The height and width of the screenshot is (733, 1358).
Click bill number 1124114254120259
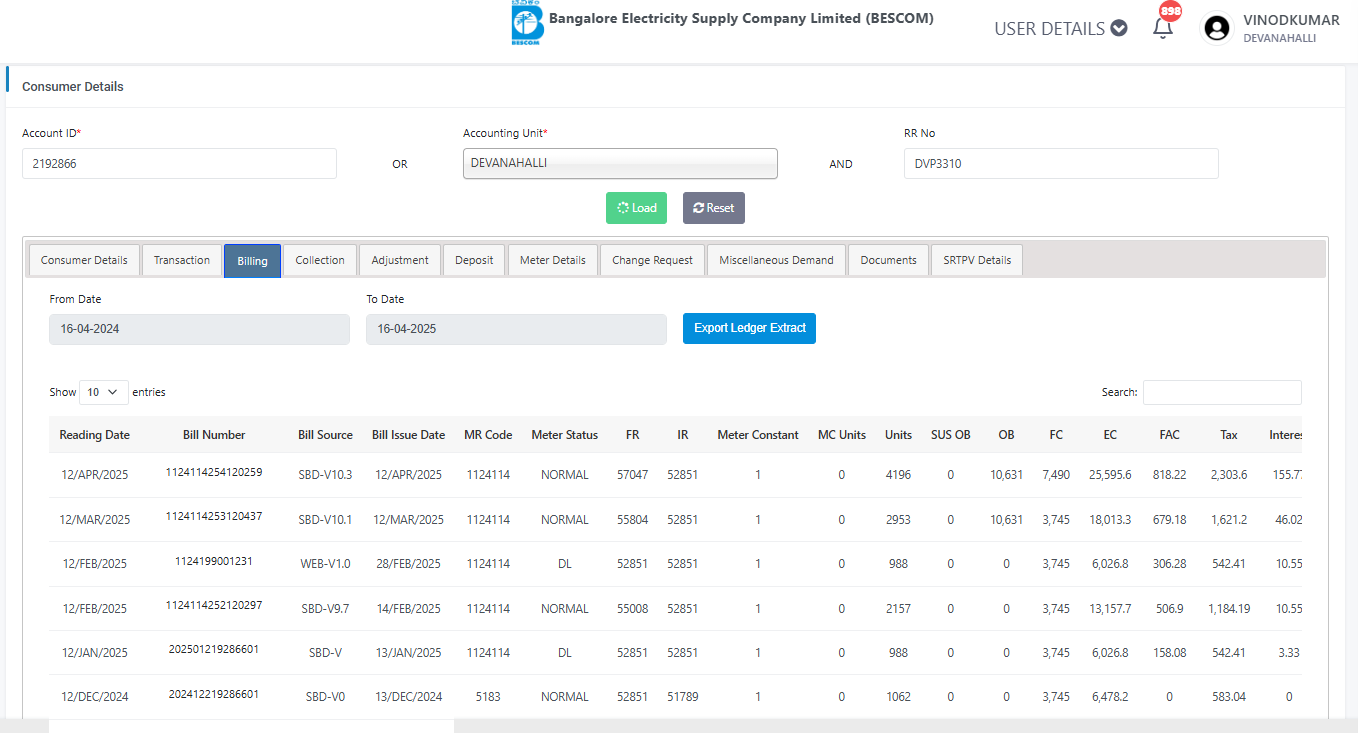[214, 472]
